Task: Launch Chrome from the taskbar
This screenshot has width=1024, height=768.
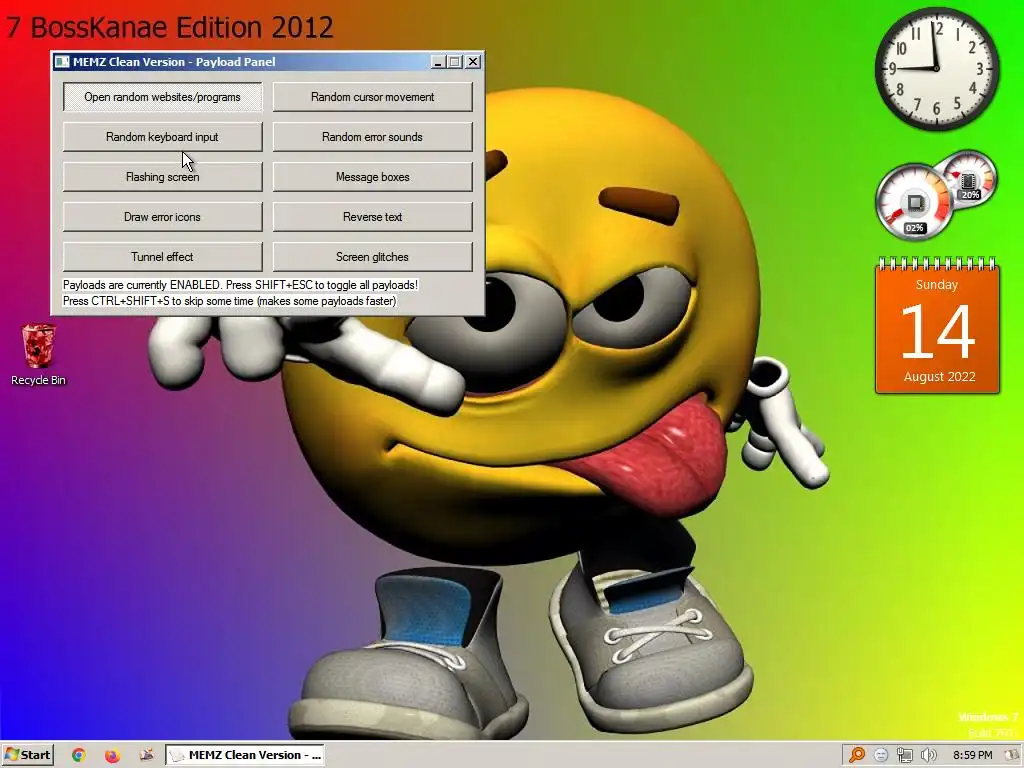Action: 78,755
